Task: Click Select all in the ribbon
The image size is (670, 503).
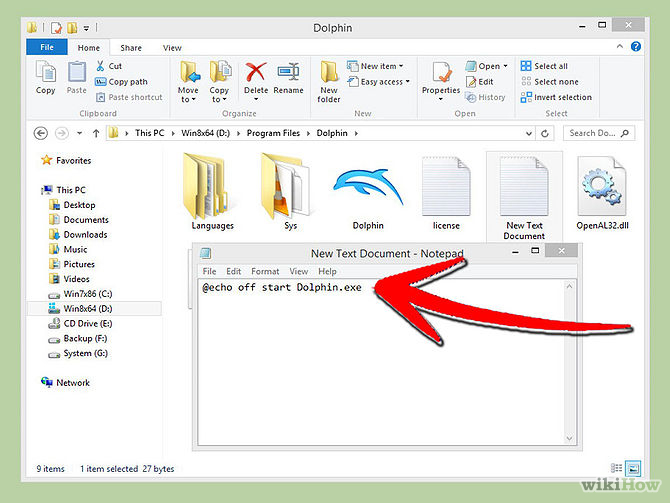Action: [544, 66]
